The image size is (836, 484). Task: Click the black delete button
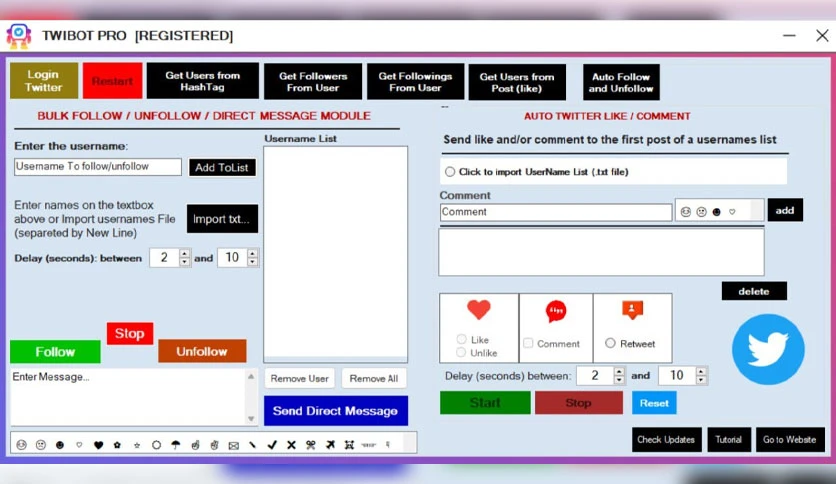[754, 291]
